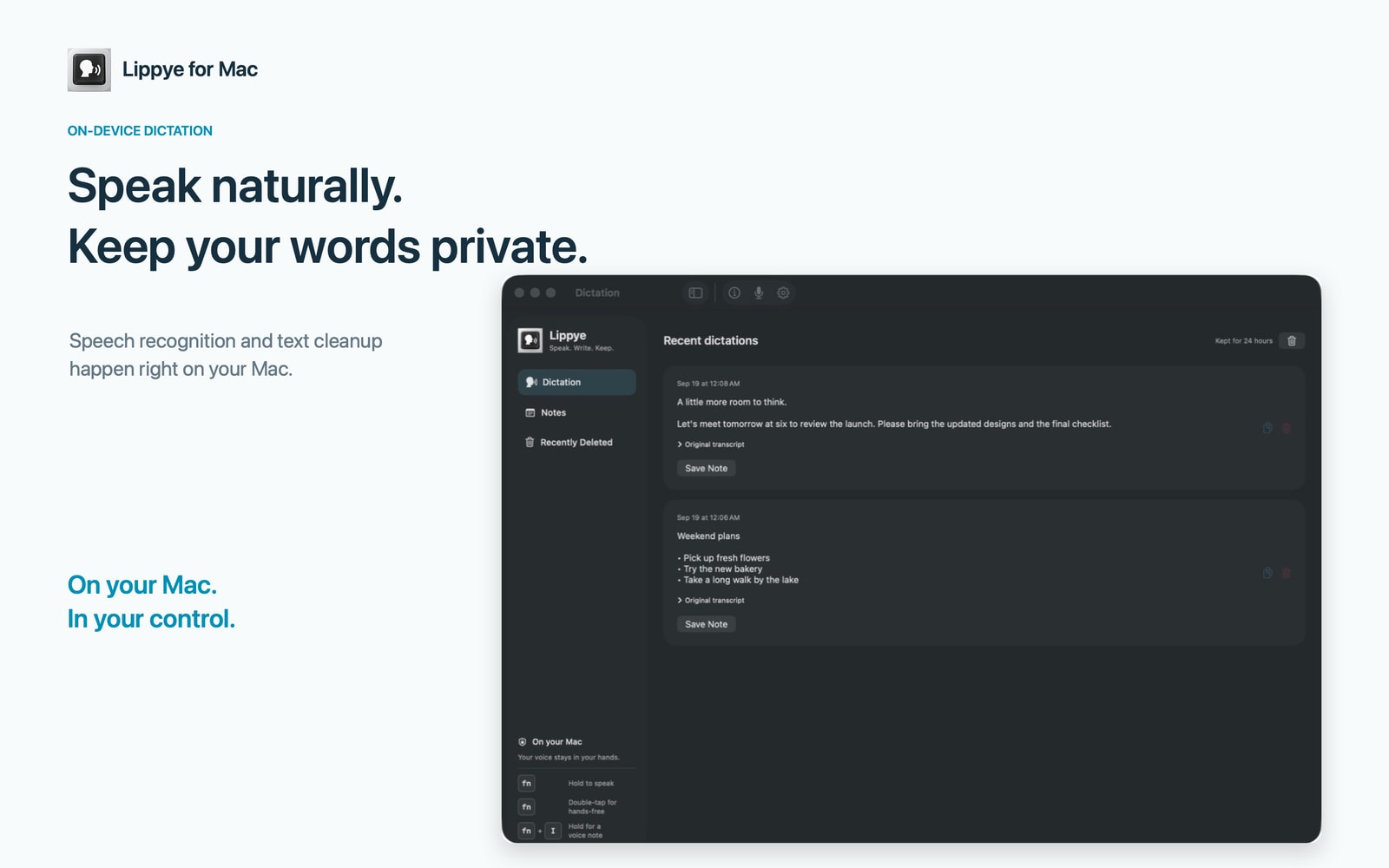Click the fn key next to Hold to speak

526,783
